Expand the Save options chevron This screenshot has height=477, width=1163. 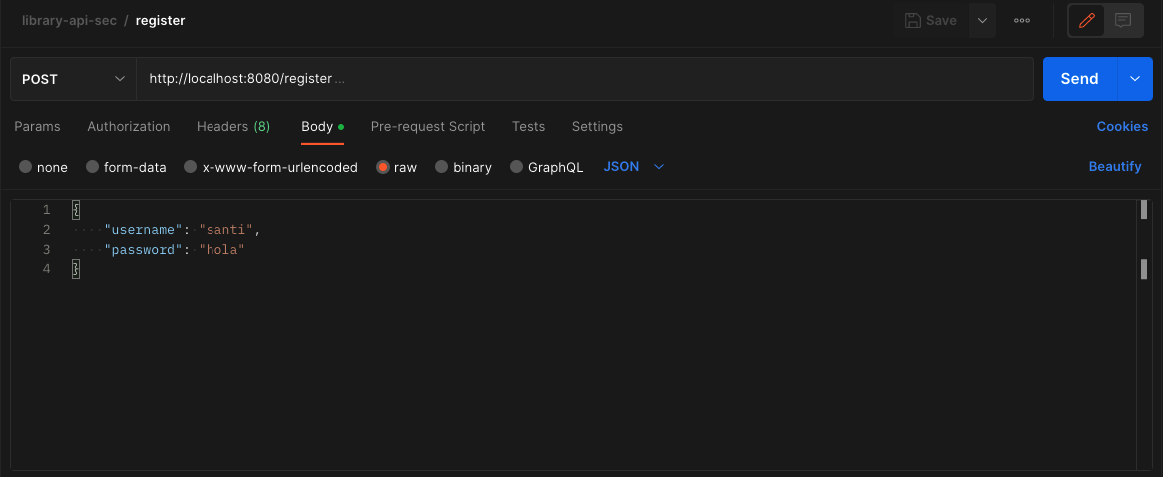tap(982, 20)
